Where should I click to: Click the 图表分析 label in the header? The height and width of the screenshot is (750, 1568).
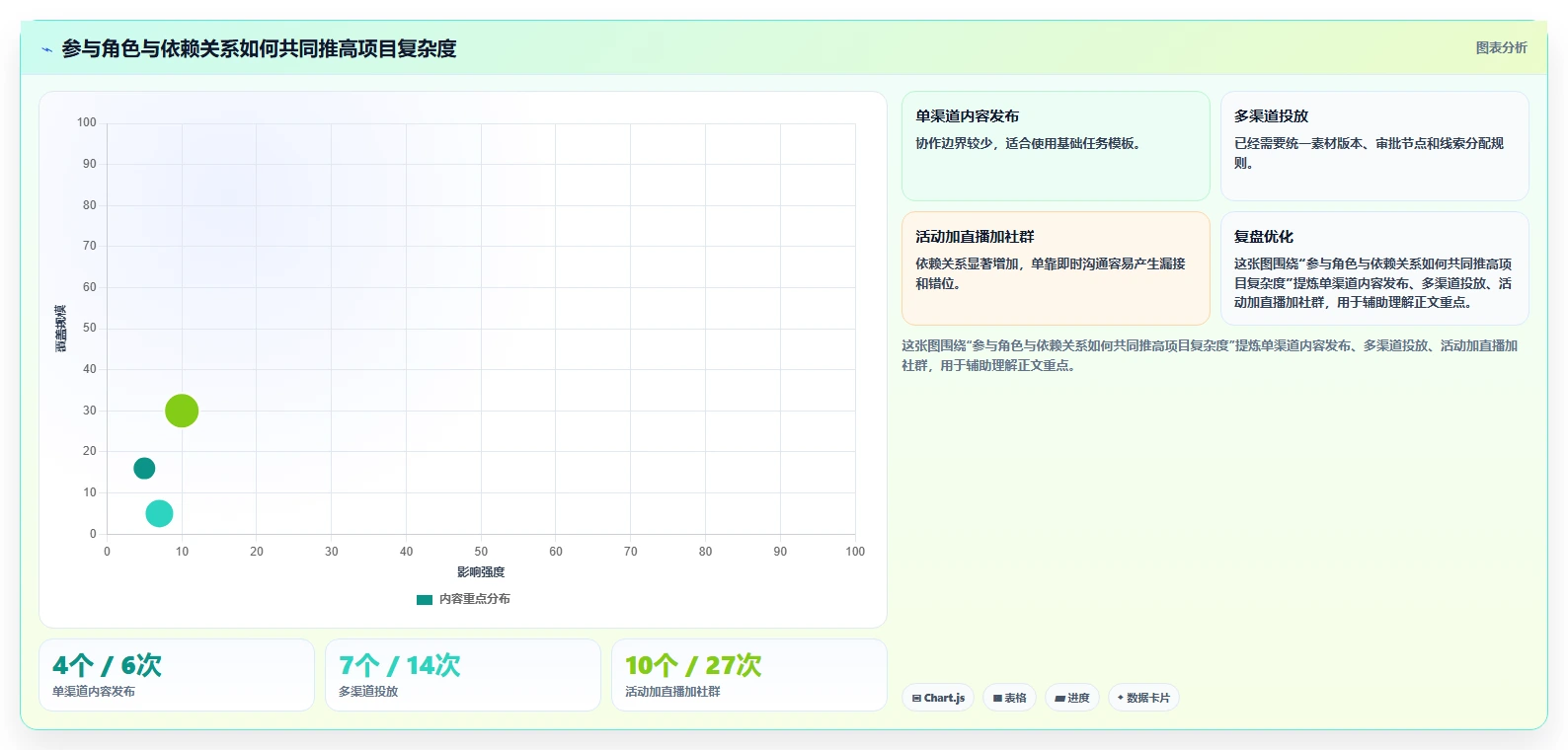(1501, 47)
